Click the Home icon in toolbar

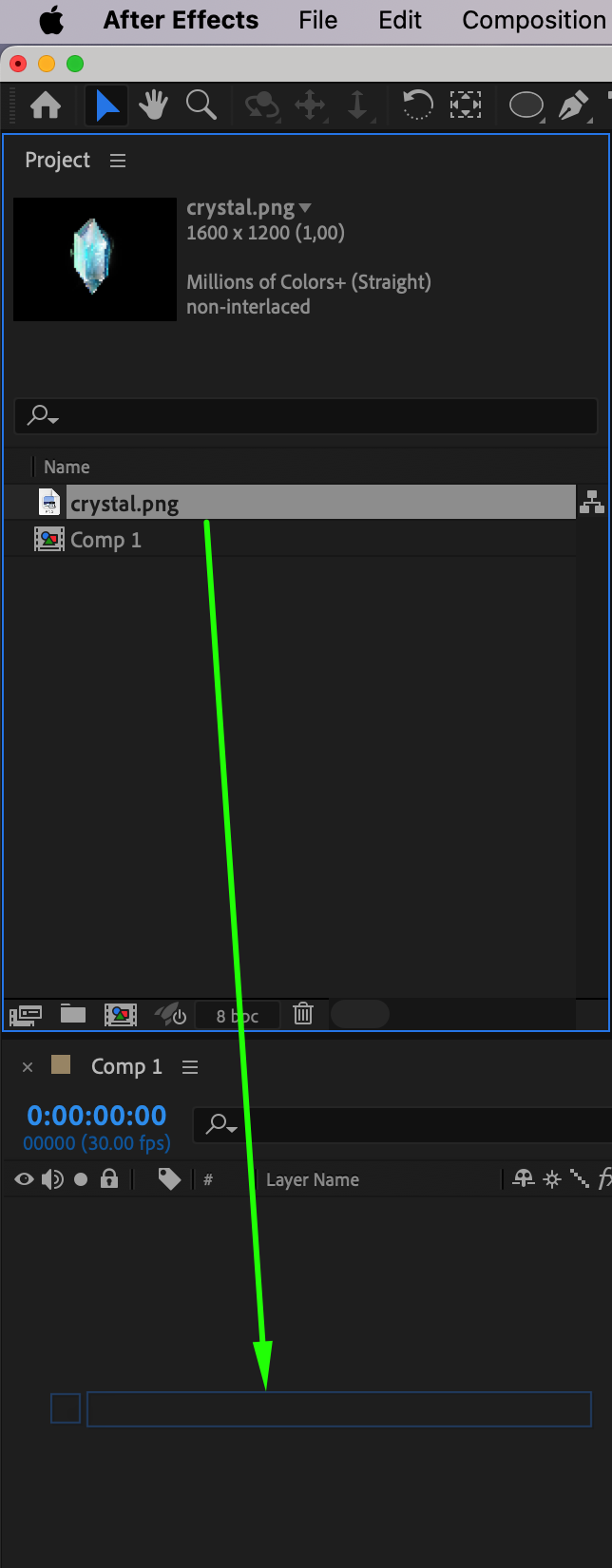coord(46,105)
